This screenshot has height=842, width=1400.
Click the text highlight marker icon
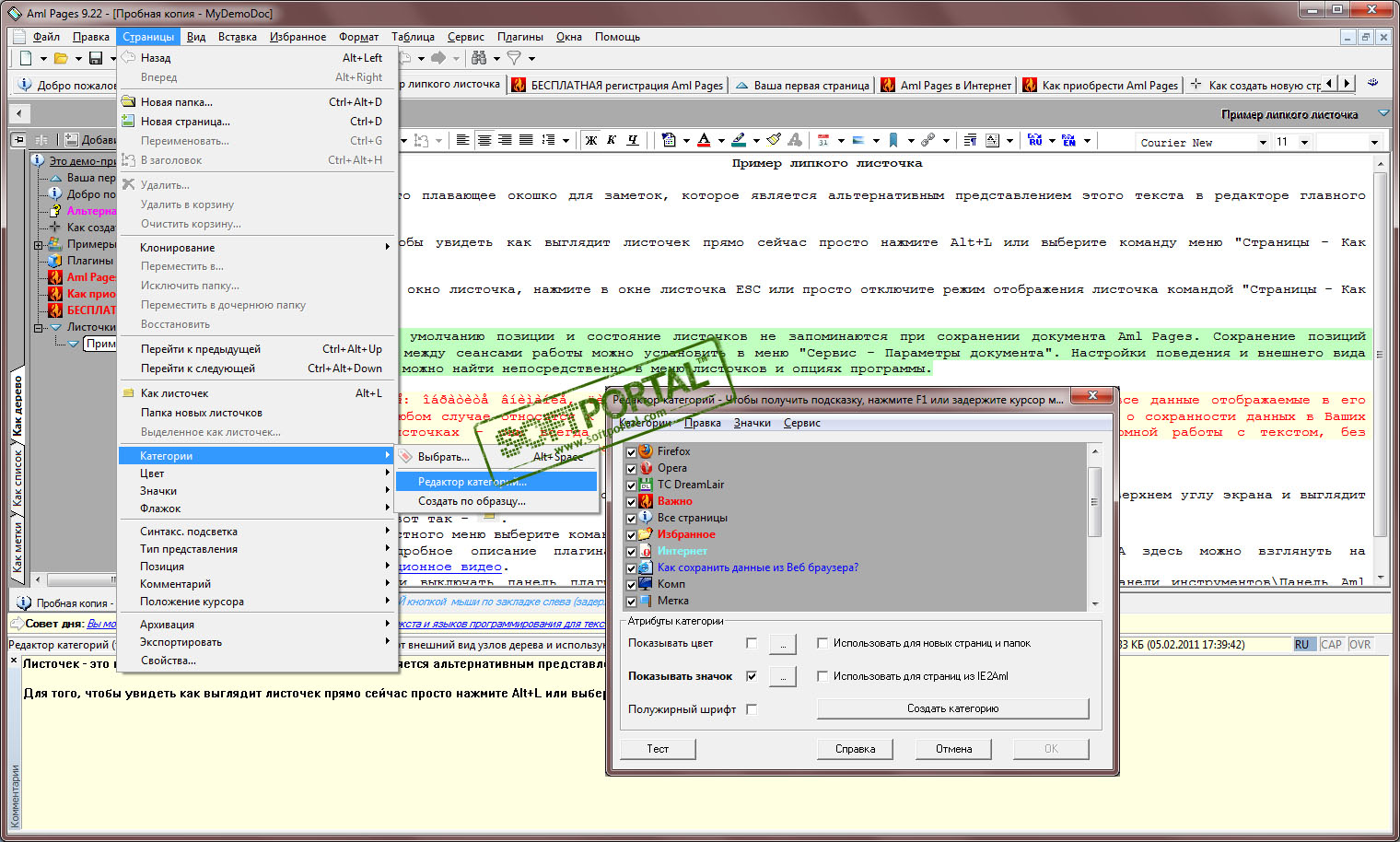[x=739, y=140]
